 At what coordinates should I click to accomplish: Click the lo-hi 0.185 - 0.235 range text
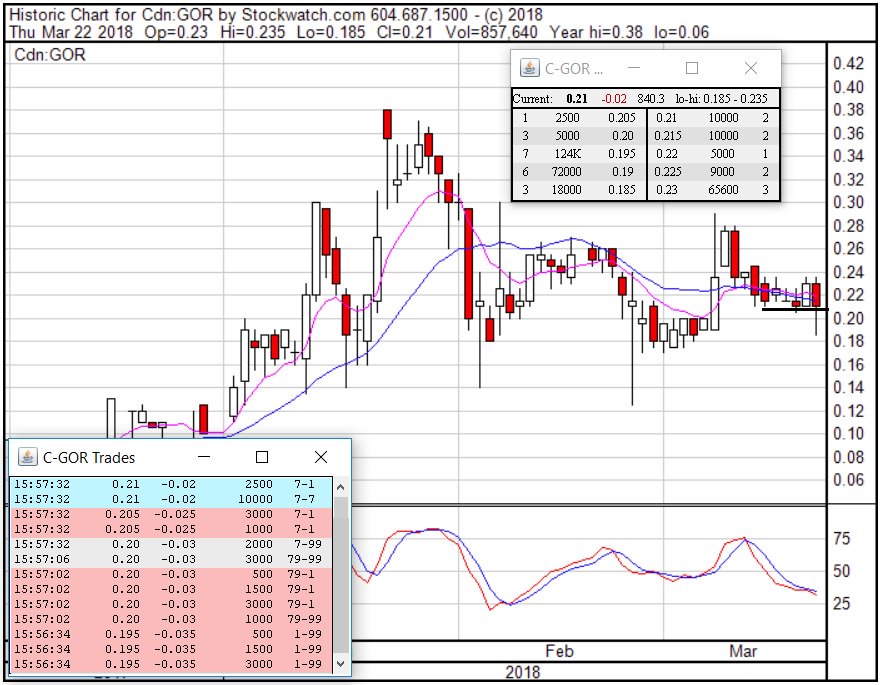coord(721,99)
